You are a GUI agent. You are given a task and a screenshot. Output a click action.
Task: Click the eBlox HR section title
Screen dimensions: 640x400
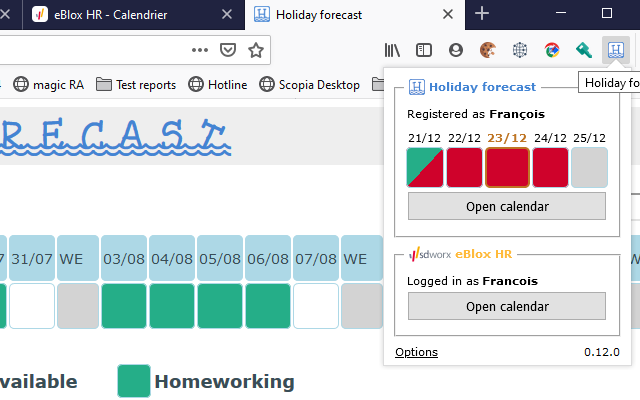[x=483, y=254]
